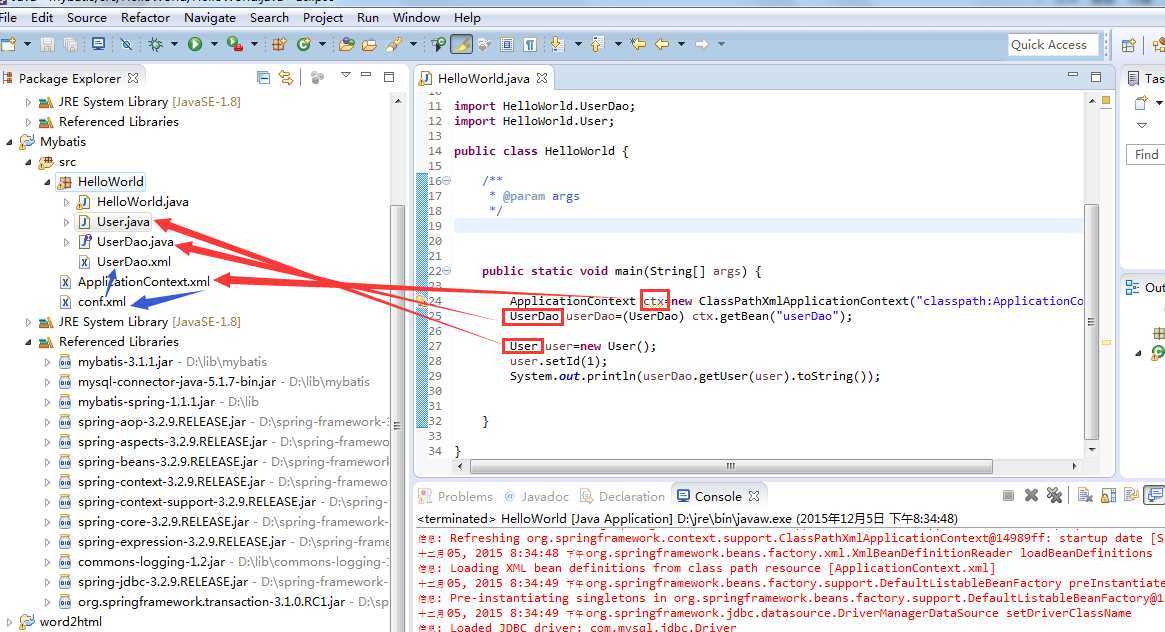Viewport: 1165px width, 632px height.
Task: Open the Run button dropdown arrow
Action: tap(214, 45)
